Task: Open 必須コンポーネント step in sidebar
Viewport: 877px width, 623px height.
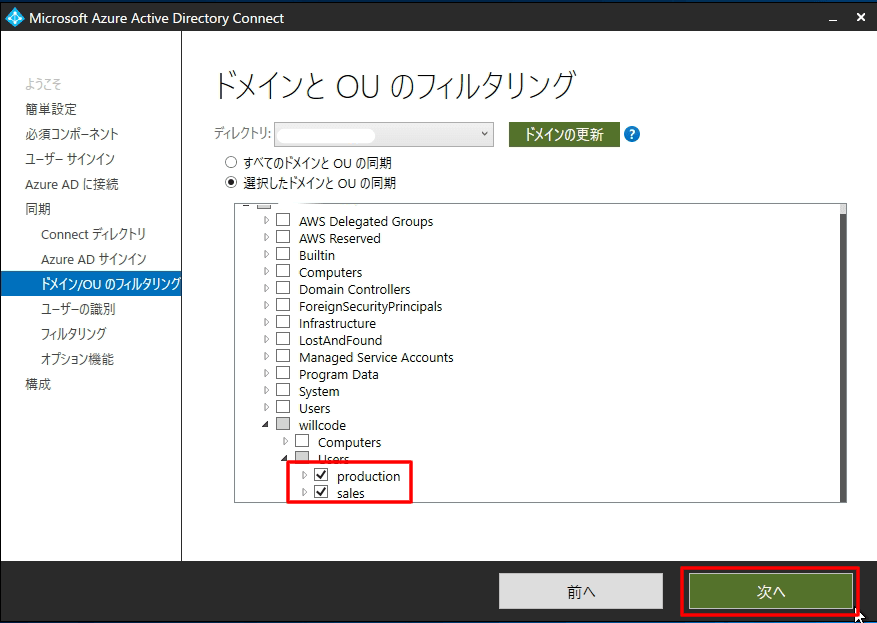Action: click(x=72, y=134)
